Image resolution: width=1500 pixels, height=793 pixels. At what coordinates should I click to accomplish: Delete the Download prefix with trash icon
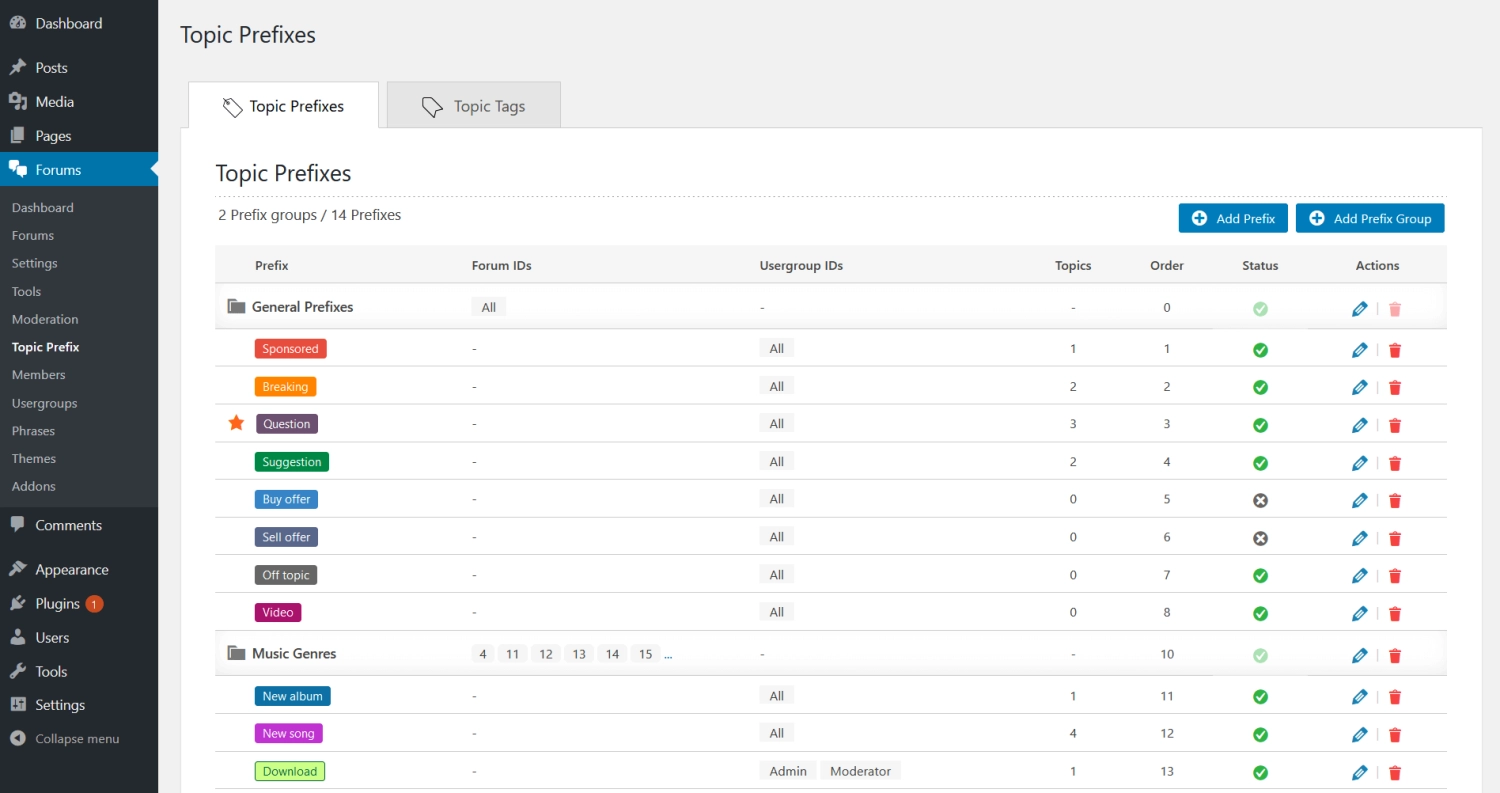point(1395,772)
